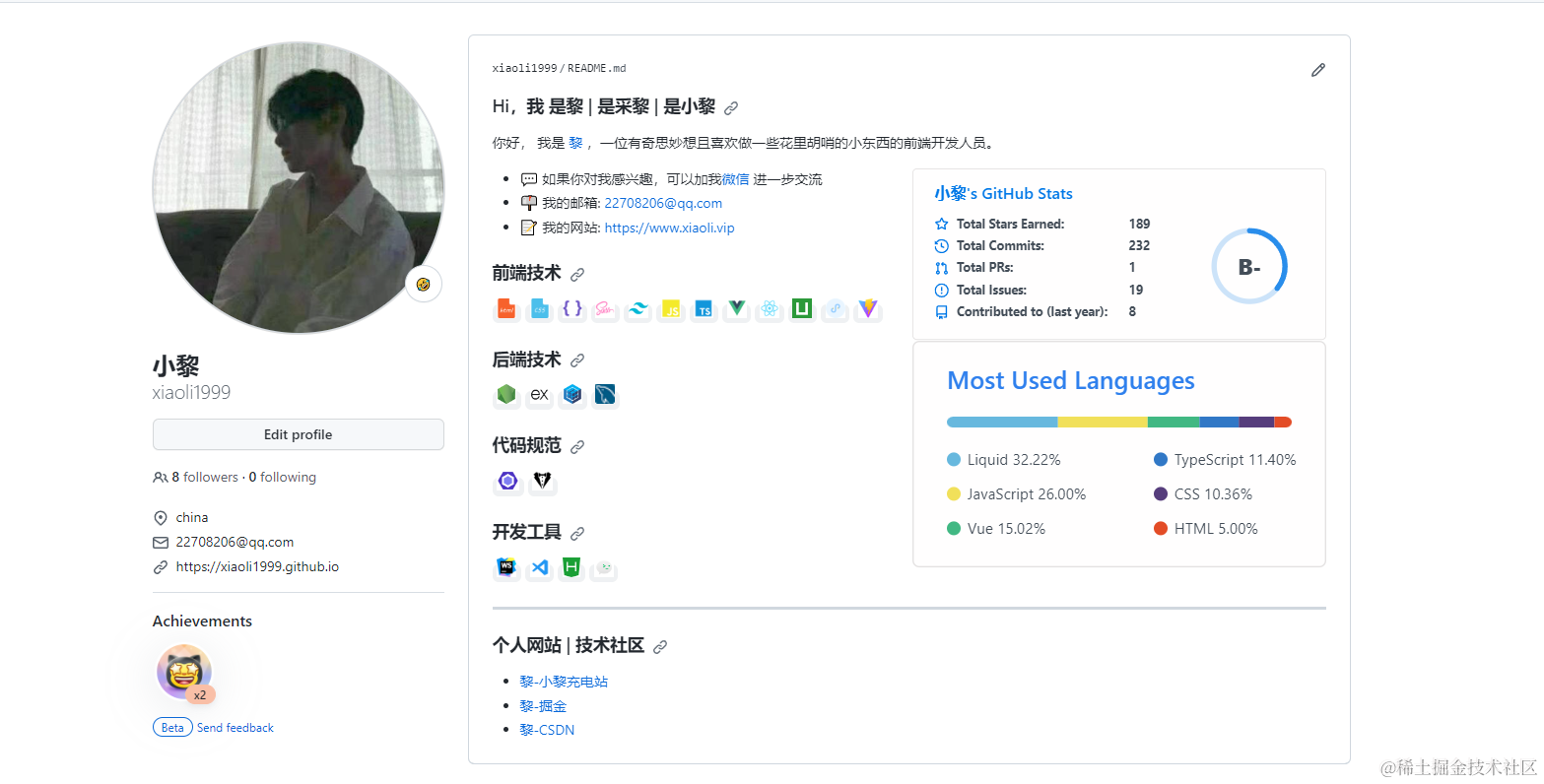
Task: Click the README.md file path link
Action: click(597, 69)
